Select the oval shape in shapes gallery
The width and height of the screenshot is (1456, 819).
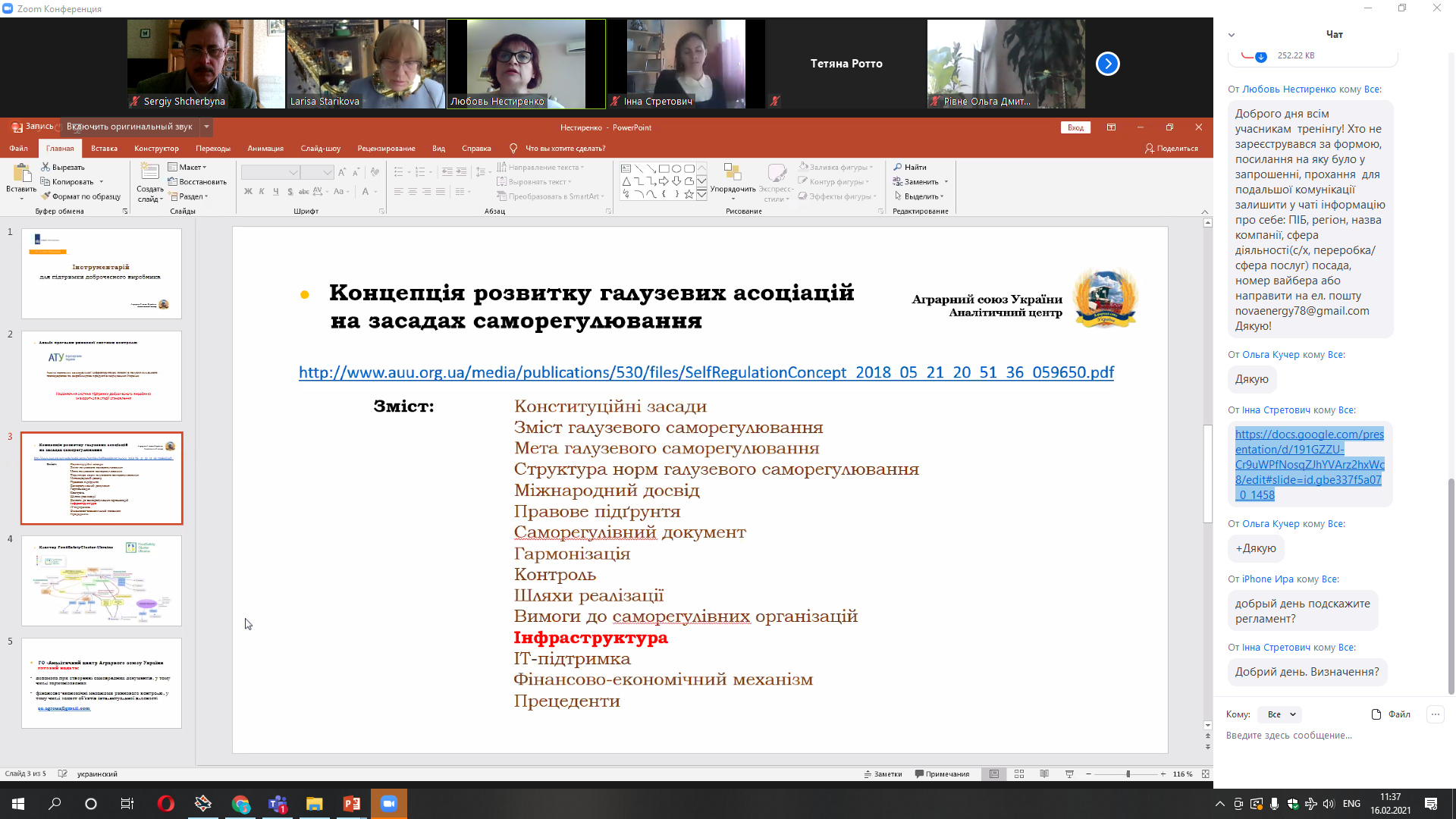676,169
